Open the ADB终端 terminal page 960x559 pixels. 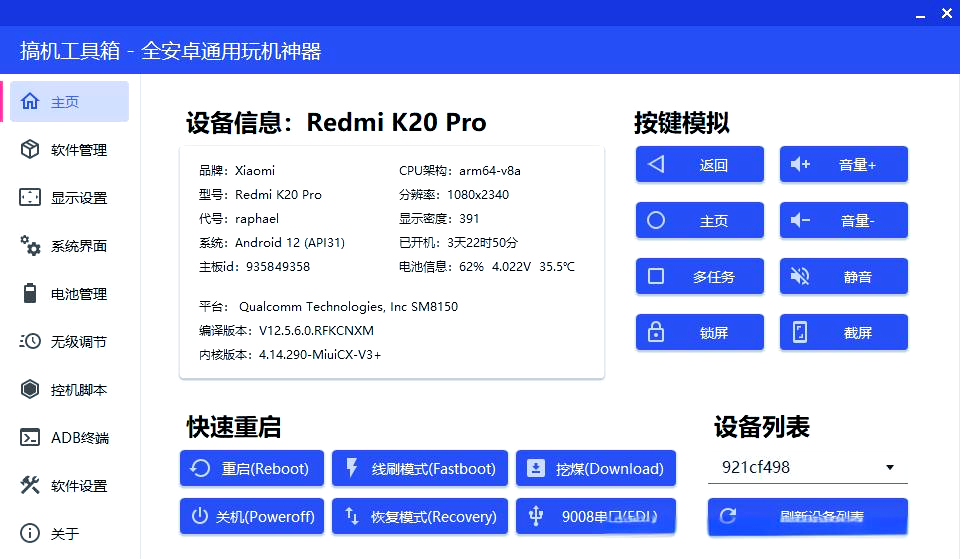[x=69, y=437]
